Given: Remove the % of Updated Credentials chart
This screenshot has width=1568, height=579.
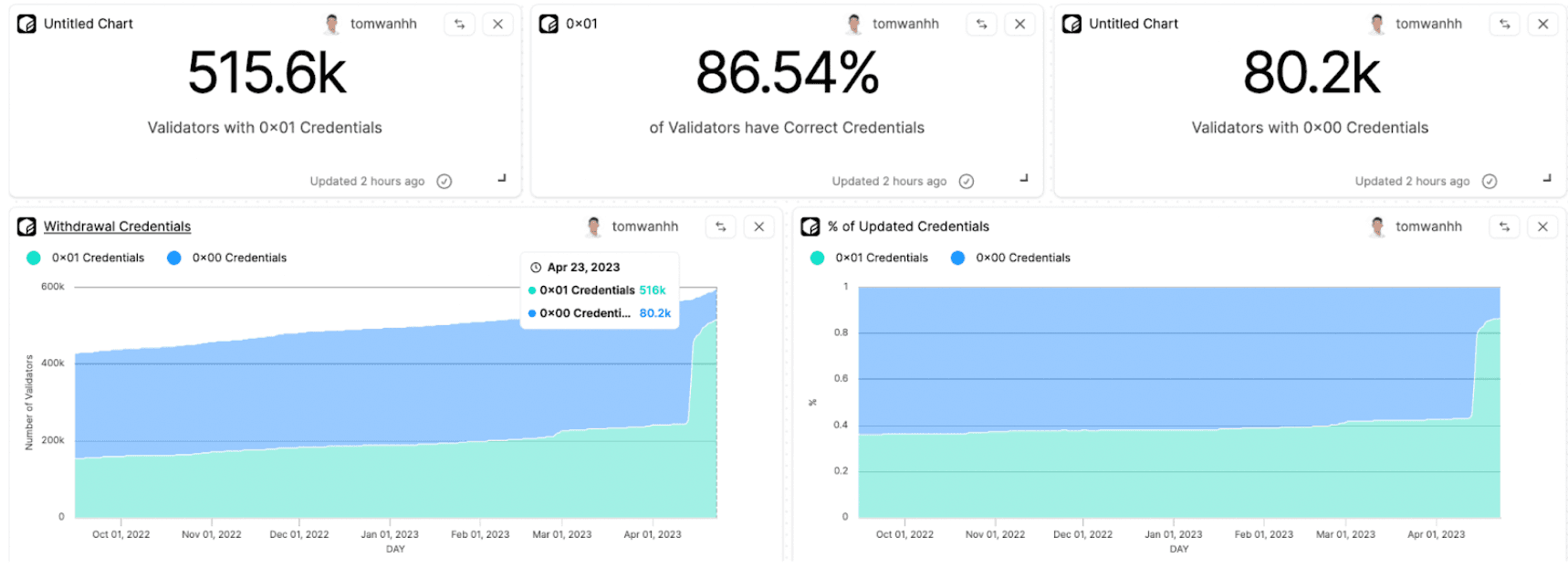Looking at the screenshot, I should point(1543,227).
